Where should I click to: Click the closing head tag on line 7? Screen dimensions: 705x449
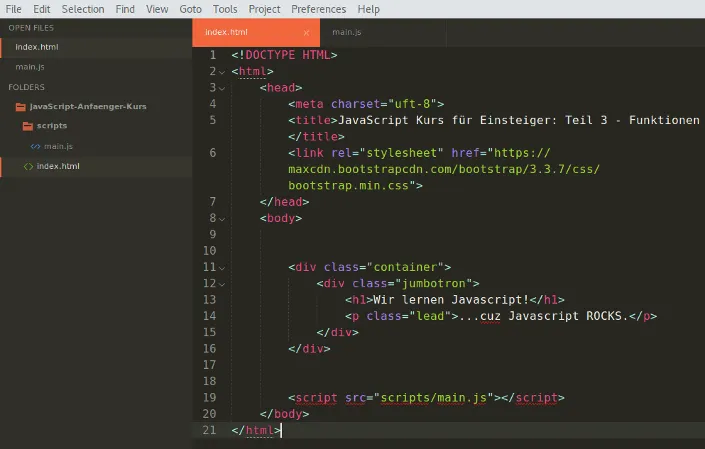tap(284, 202)
